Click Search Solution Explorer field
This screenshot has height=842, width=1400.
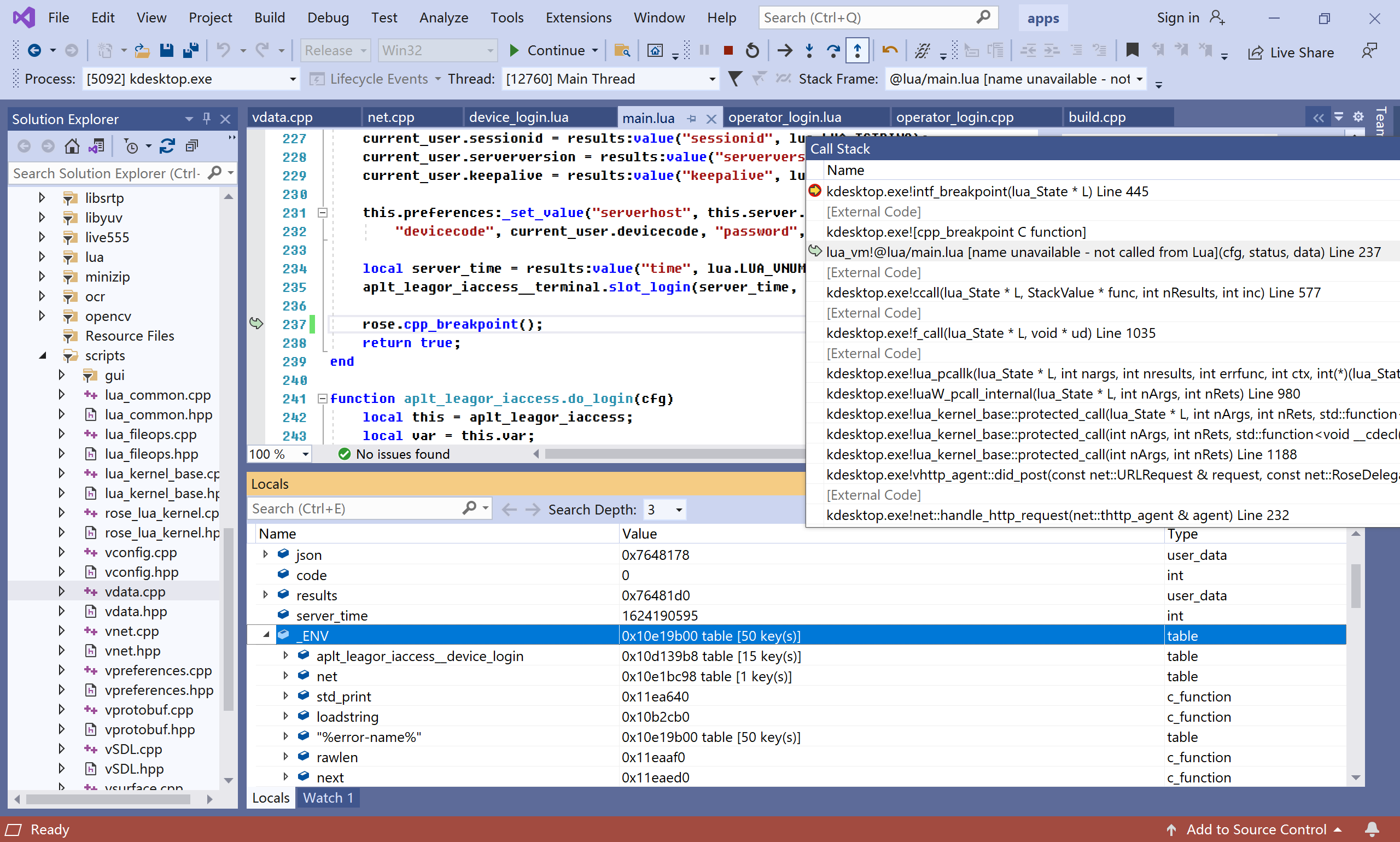point(122,173)
